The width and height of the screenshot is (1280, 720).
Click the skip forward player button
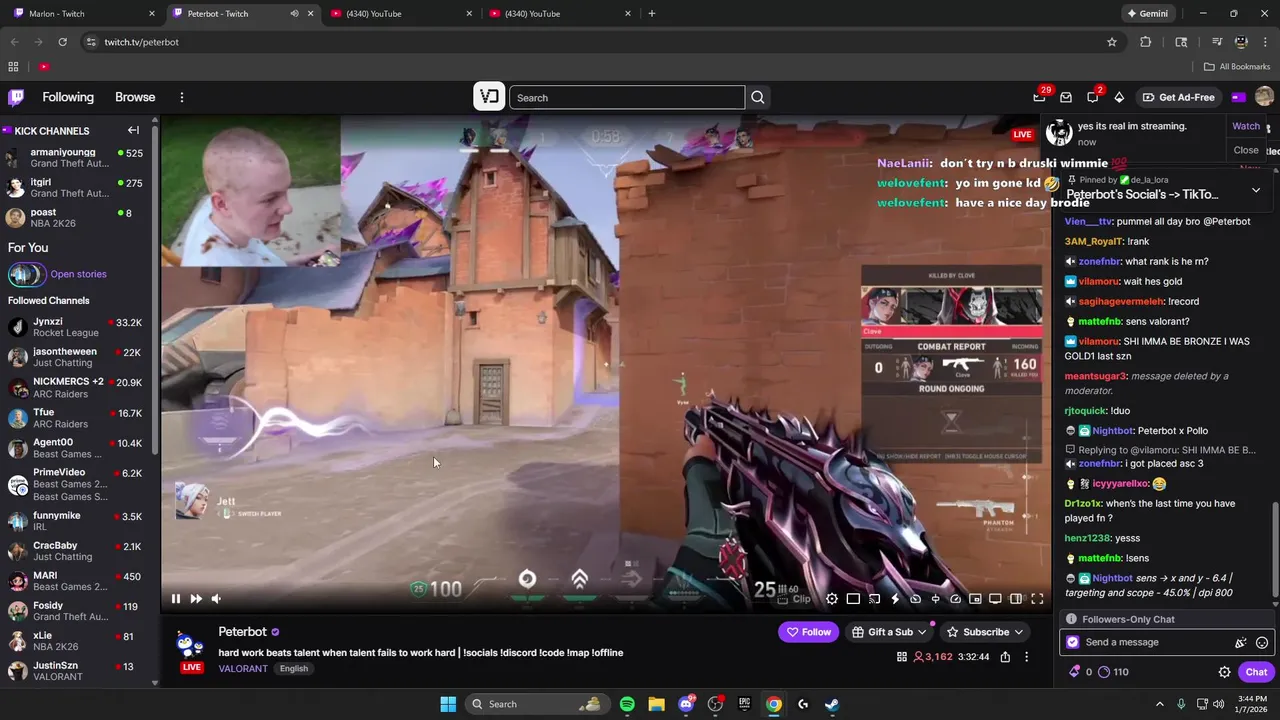(x=196, y=598)
